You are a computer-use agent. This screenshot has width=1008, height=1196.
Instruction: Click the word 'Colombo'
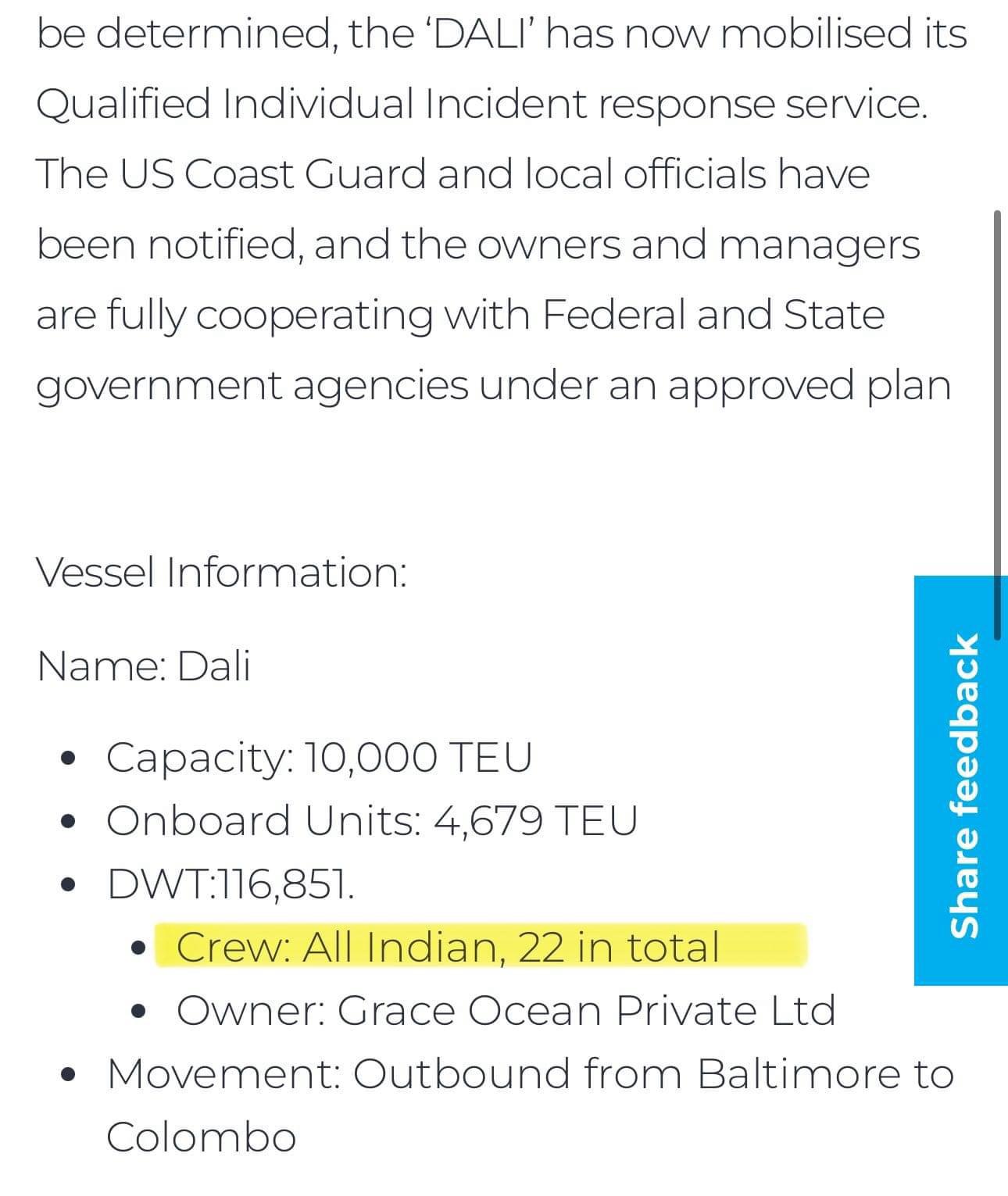[202, 1137]
